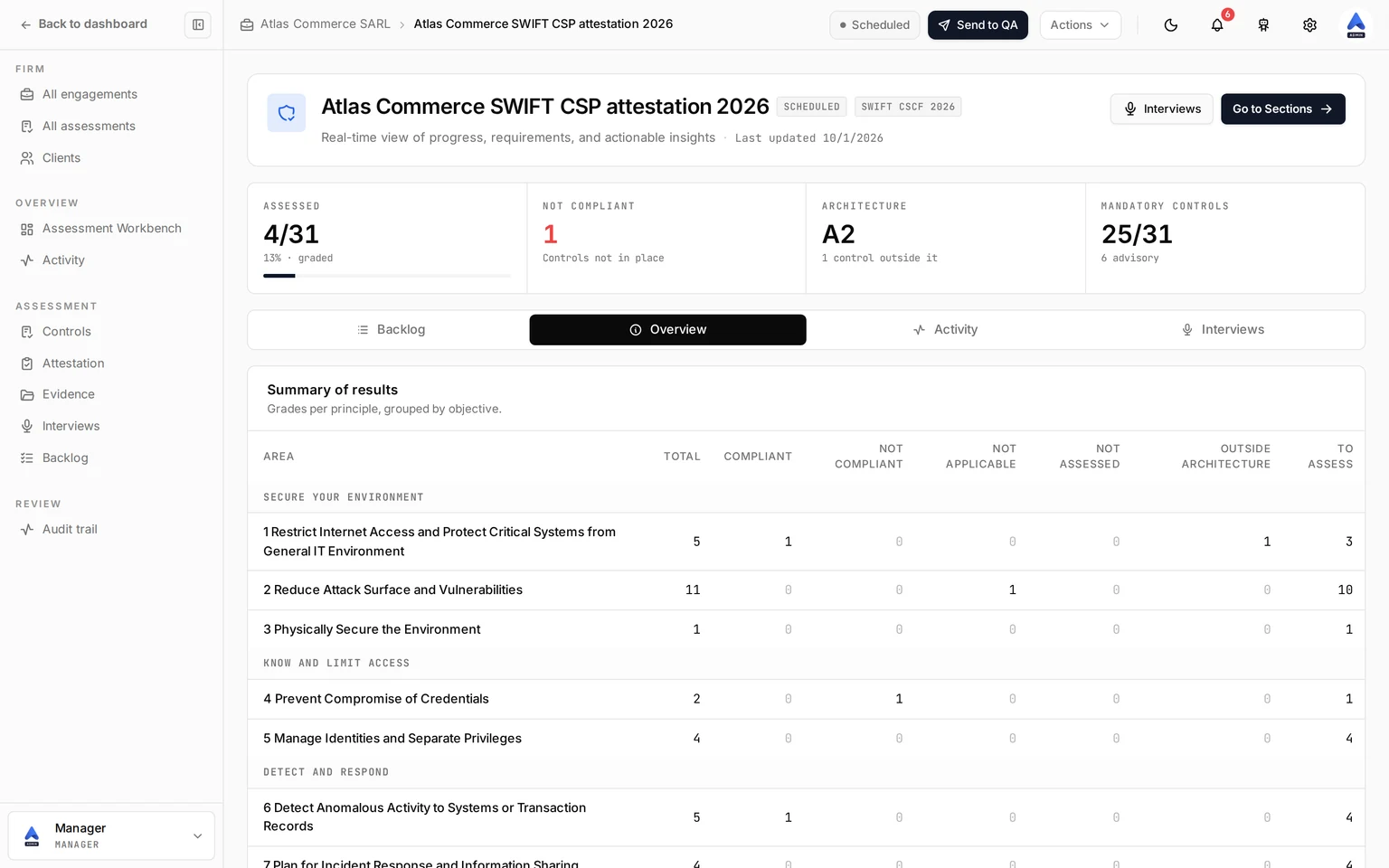This screenshot has width=1389, height=868.
Task: Open the Interviews tab
Action: pyautogui.click(x=1223, y=330)
